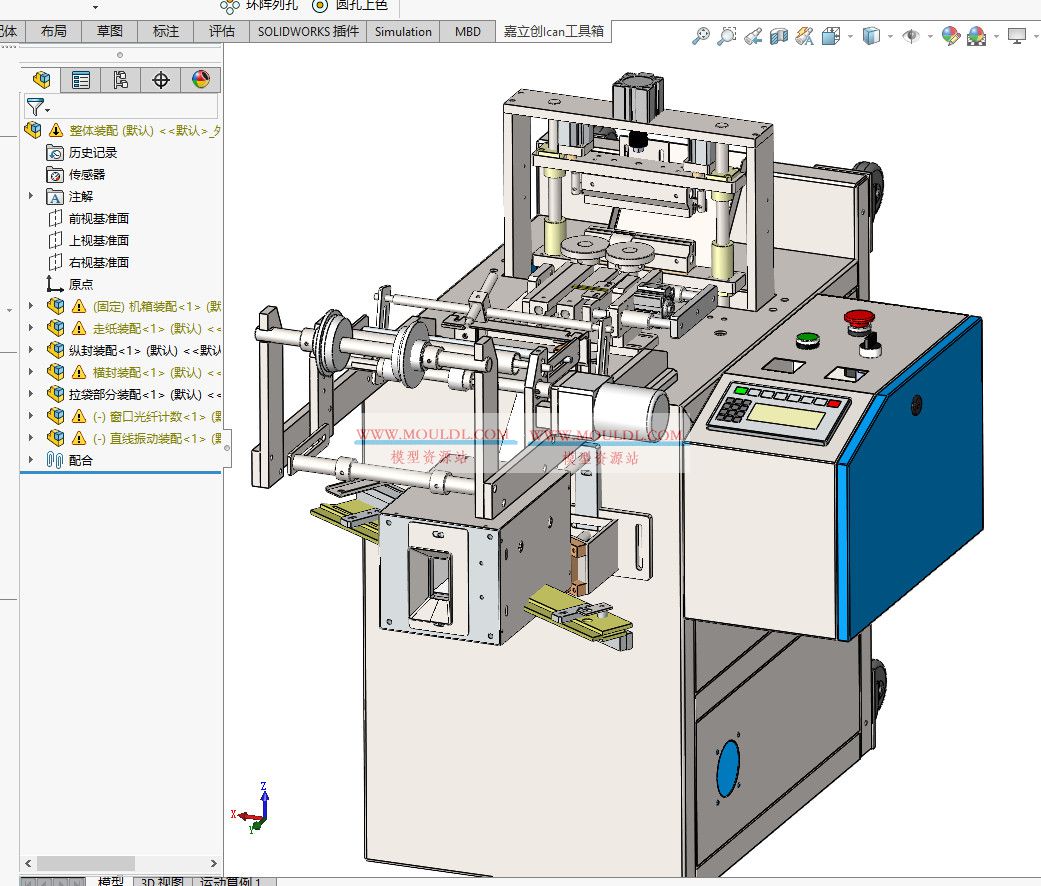Open the ConfigurationManager panel tab

(x=121, y=80)
